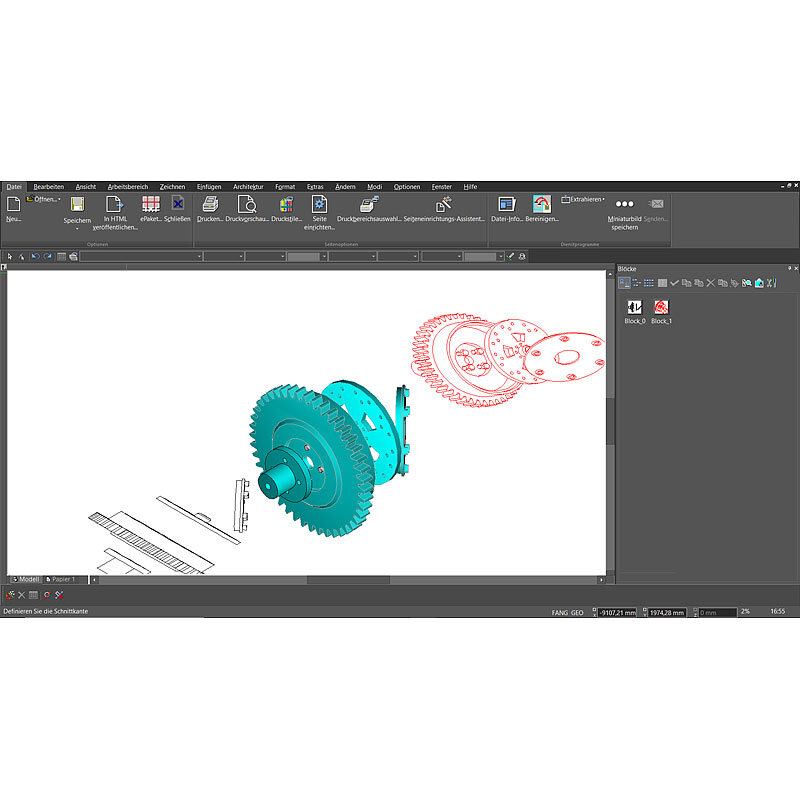Open the Architektur menu
The height and width of the screenshot is (800, 800).
[x=248, y=187]
